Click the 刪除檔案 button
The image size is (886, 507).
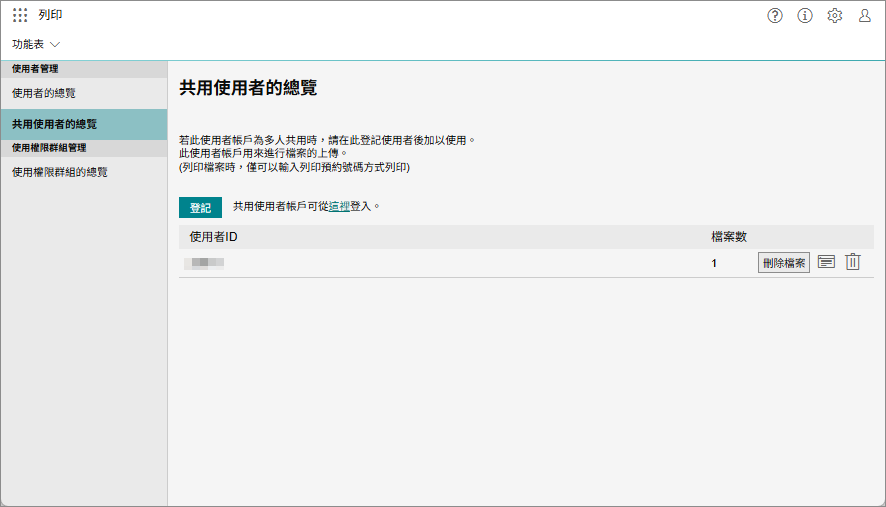783,263
